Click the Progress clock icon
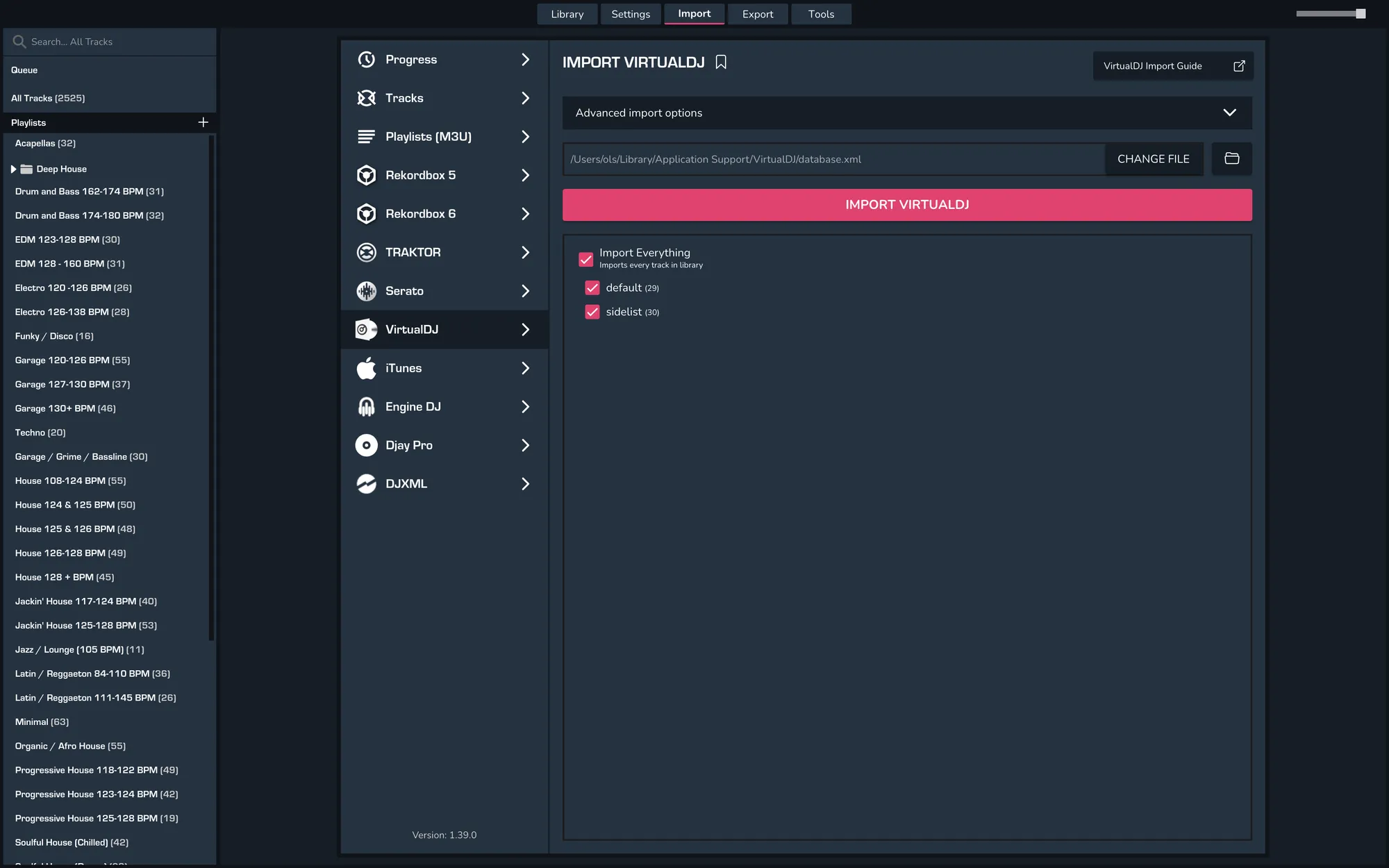 click(366, 60)
